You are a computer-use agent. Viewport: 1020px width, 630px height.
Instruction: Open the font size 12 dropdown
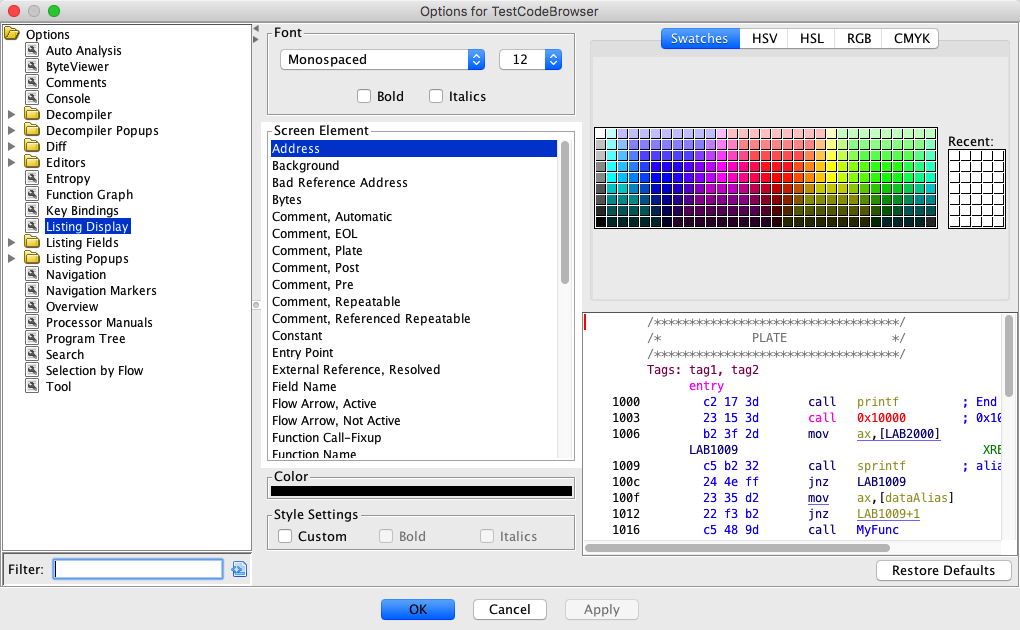click(530, 60)
